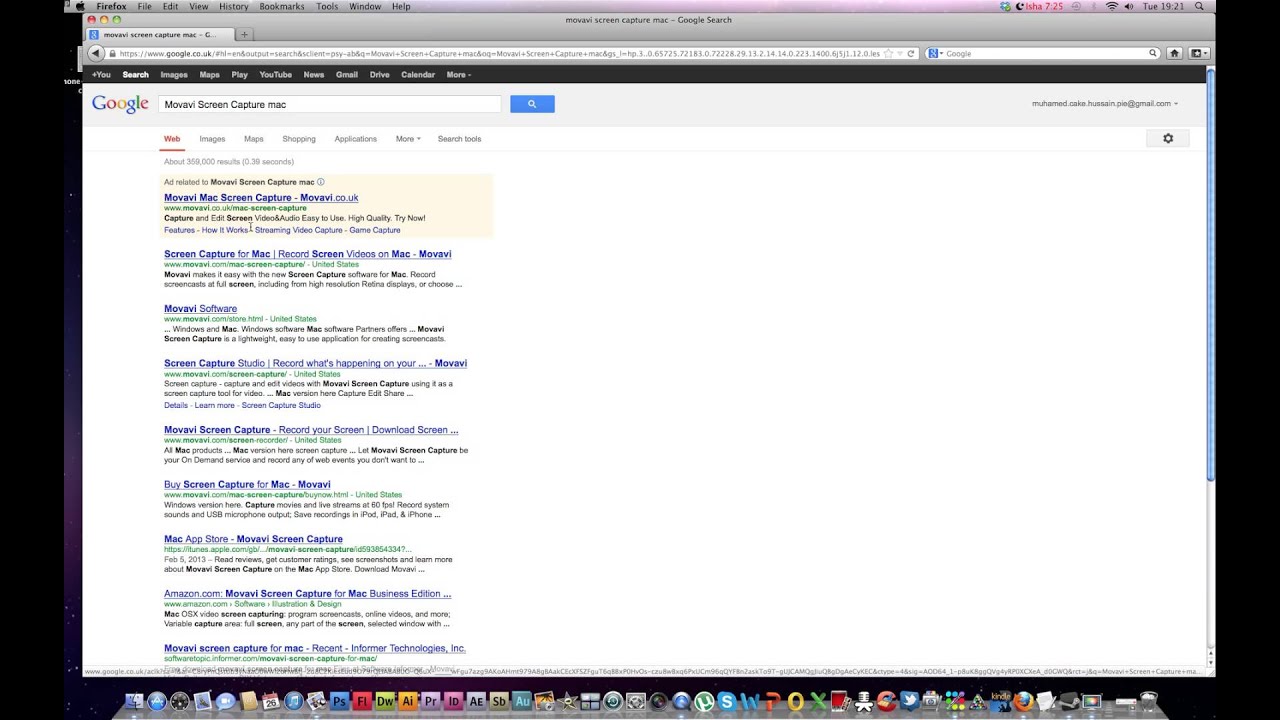
Task: Bookmark this page with the star icon
Action: [888, 53]
